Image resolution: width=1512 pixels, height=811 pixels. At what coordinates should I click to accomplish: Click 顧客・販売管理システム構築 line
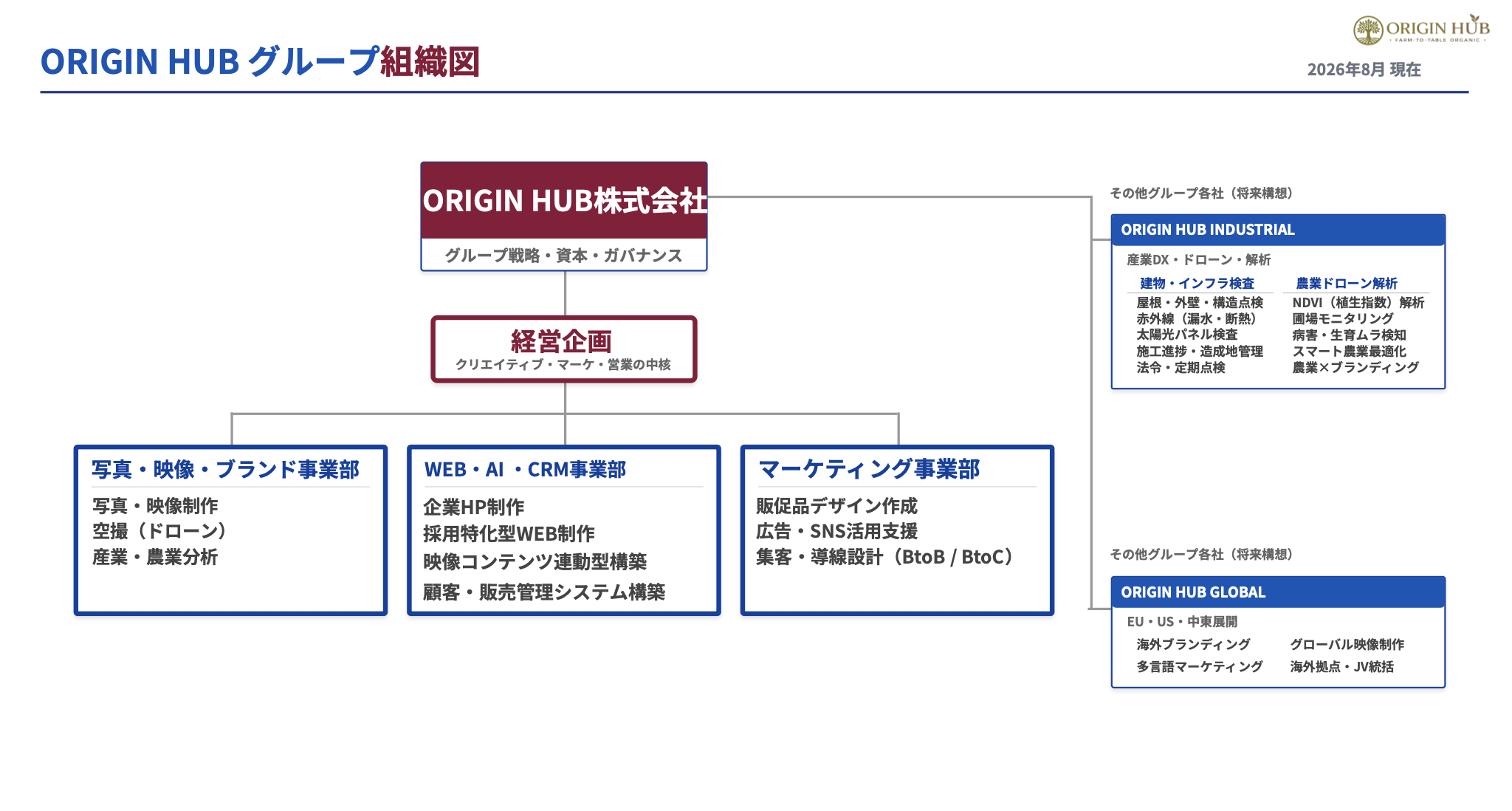point(544,592)
